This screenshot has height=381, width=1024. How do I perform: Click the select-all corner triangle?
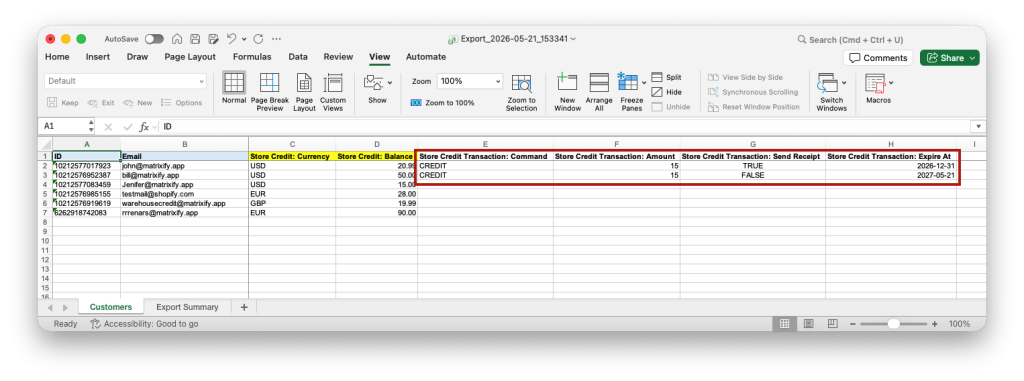46,144
